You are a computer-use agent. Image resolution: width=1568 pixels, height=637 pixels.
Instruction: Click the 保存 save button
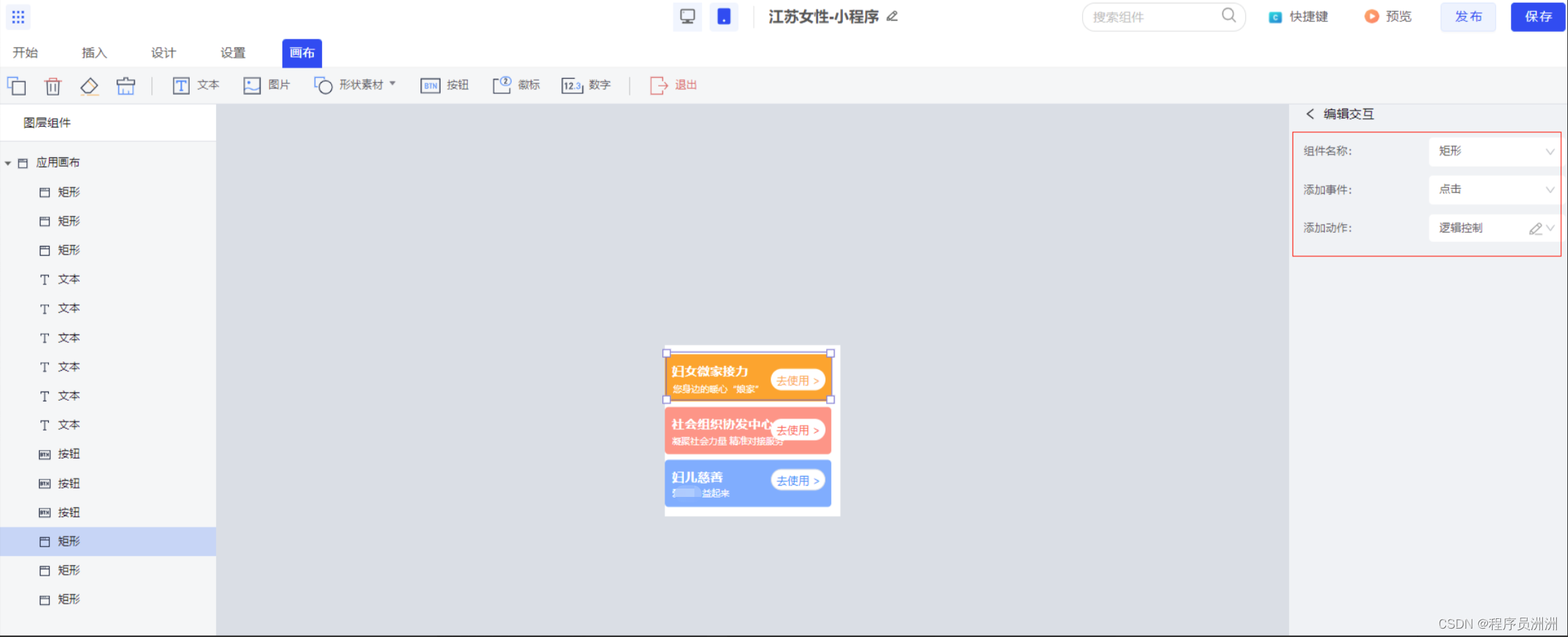click(x=1538, y=17)
